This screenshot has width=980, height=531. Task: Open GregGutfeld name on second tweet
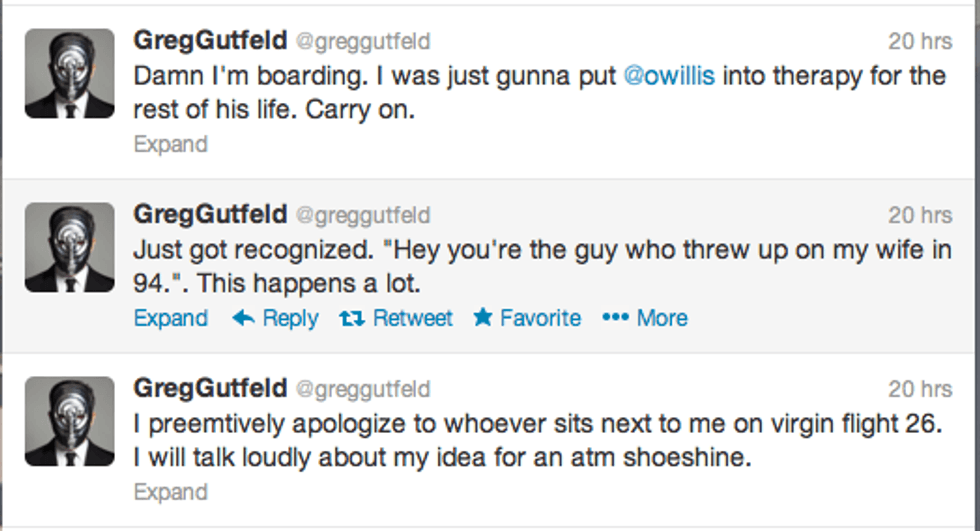click(x=210, y=214)
